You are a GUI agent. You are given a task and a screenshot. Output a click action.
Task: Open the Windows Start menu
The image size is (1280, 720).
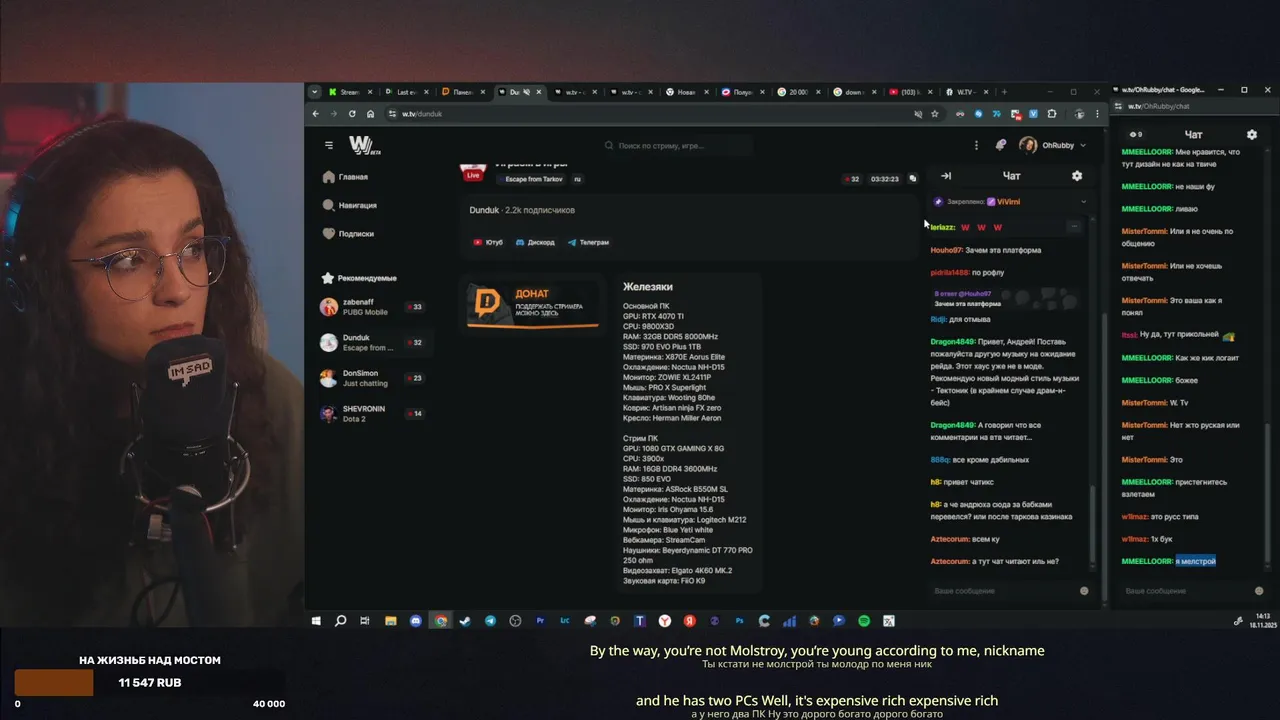tap(316, 621)
